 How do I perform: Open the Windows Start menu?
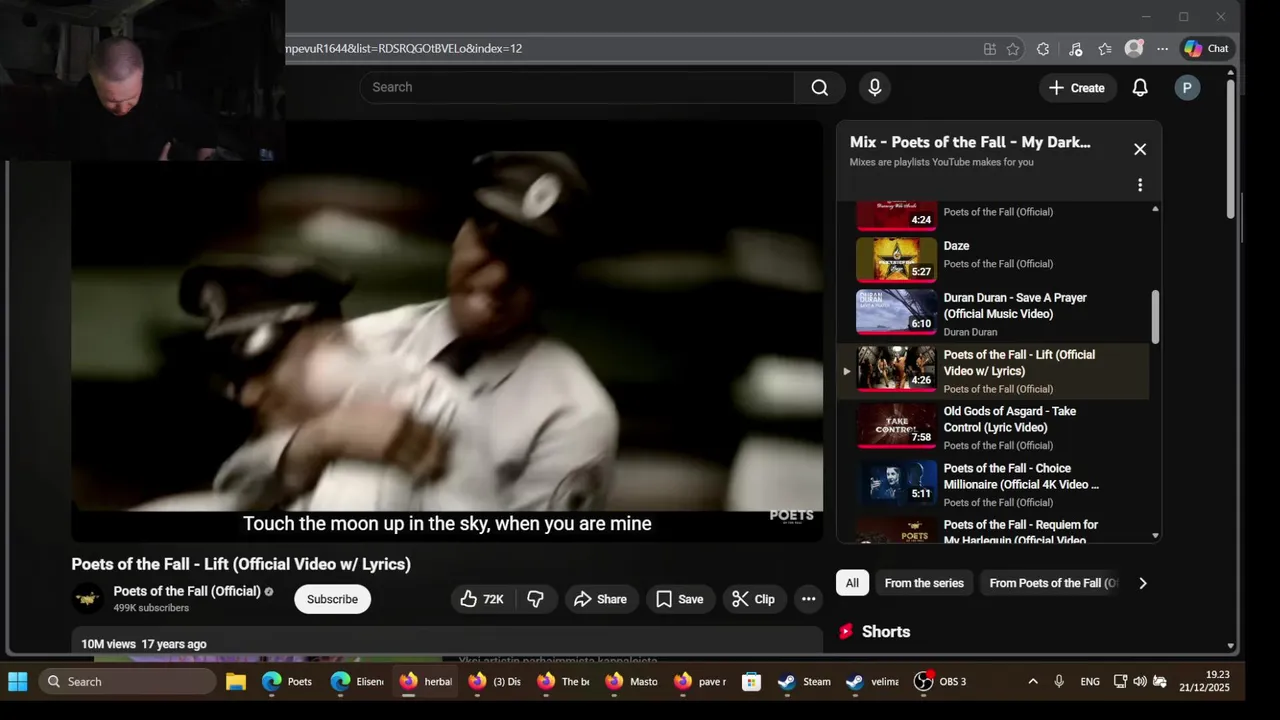pyautogui.click(x=18, y=681)
